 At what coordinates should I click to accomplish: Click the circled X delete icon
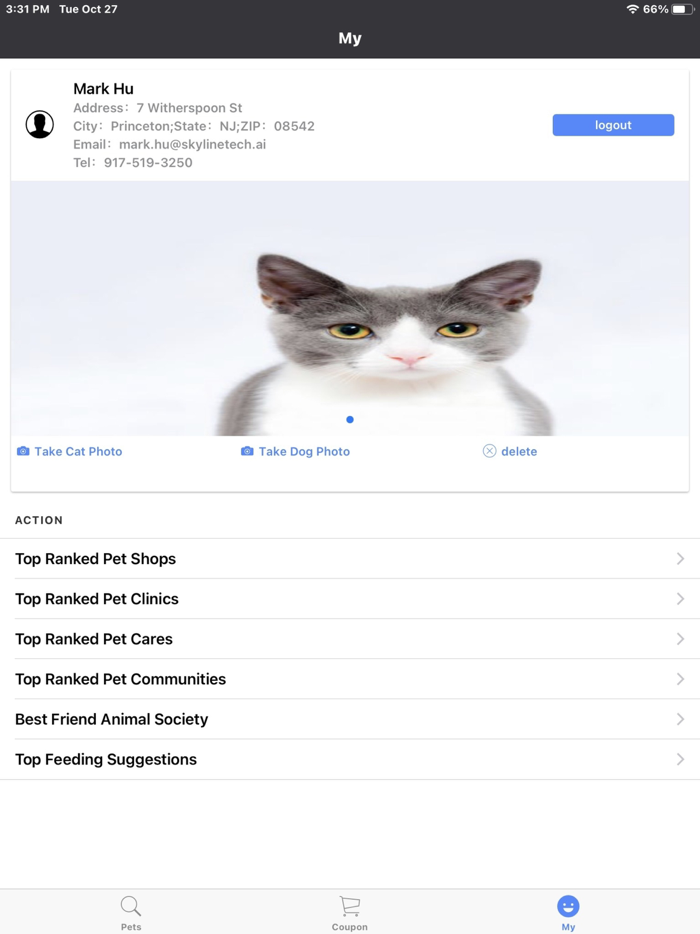489,451
